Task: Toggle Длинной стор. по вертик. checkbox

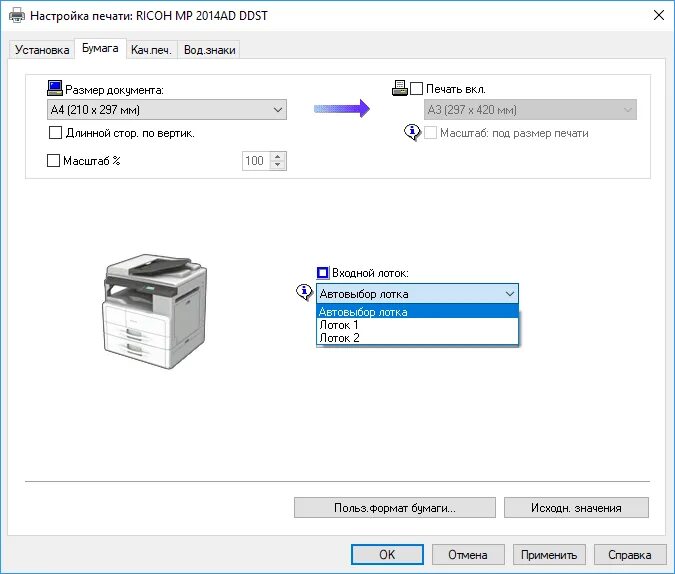Action: 55,133
